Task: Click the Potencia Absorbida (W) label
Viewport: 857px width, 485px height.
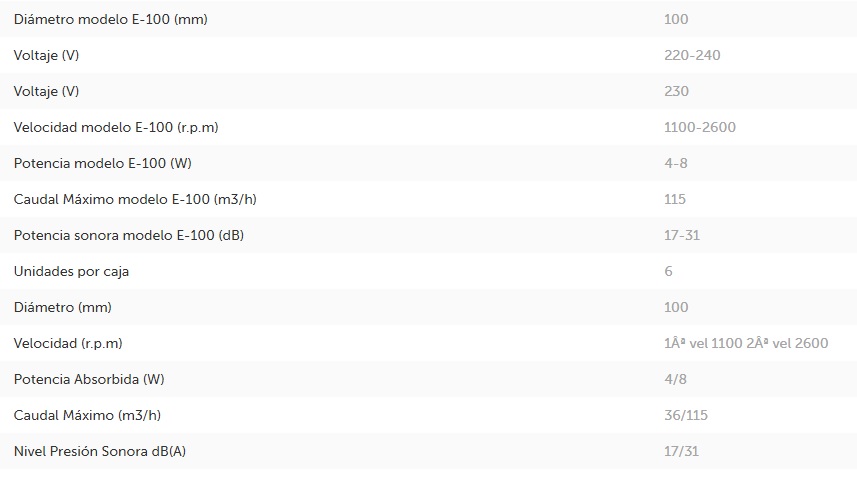Action: point(89,379)
